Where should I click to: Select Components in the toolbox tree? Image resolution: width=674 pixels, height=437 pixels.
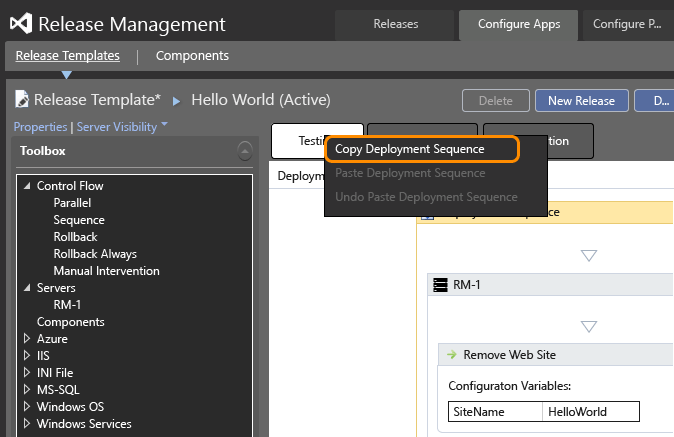(70, 322)
